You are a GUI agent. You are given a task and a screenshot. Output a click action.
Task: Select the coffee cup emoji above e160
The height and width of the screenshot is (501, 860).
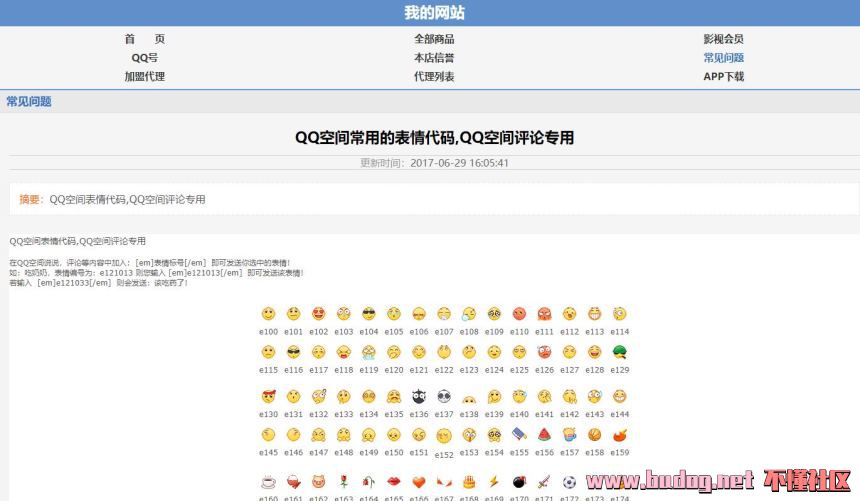pyautogui.click(x=268, y=482)
